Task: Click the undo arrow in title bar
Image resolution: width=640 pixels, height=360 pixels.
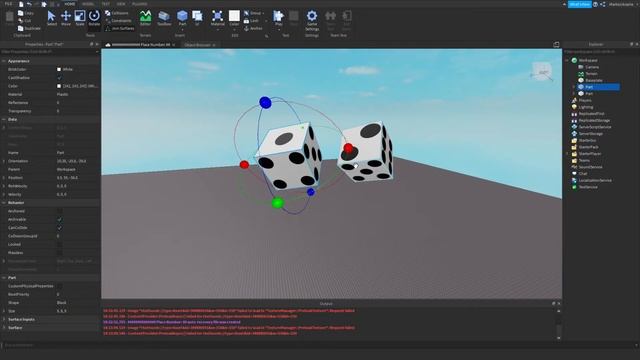Action: point(29,4)
